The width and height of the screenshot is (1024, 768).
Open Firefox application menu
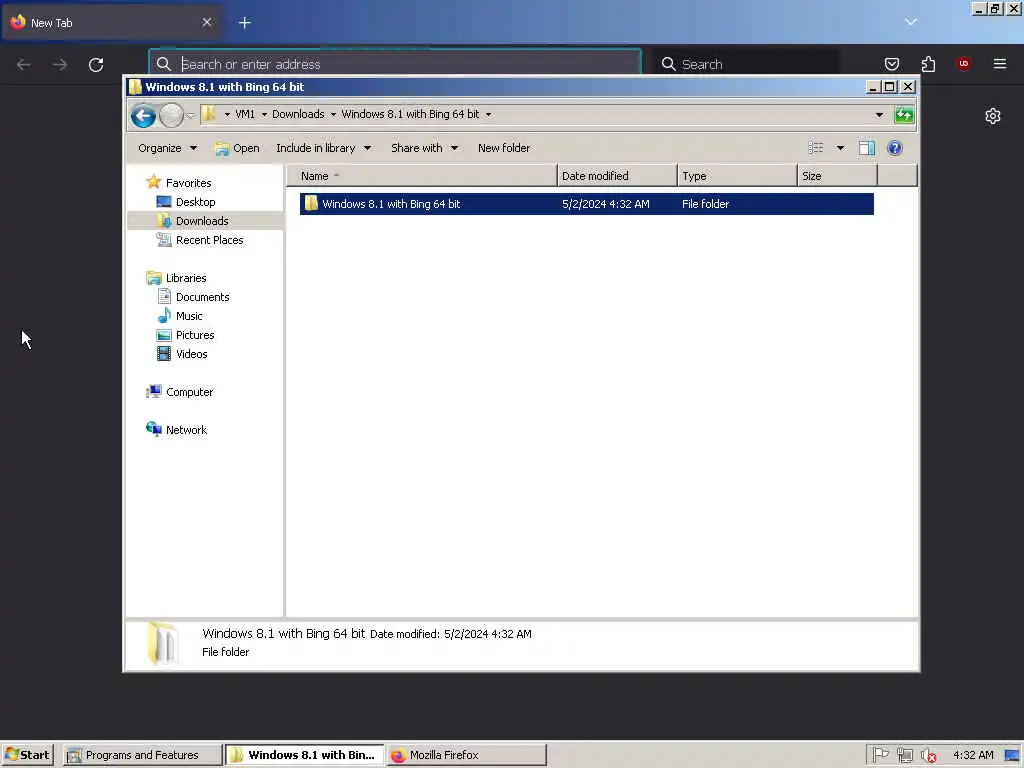pyautogui.click(x=999, y=64)
